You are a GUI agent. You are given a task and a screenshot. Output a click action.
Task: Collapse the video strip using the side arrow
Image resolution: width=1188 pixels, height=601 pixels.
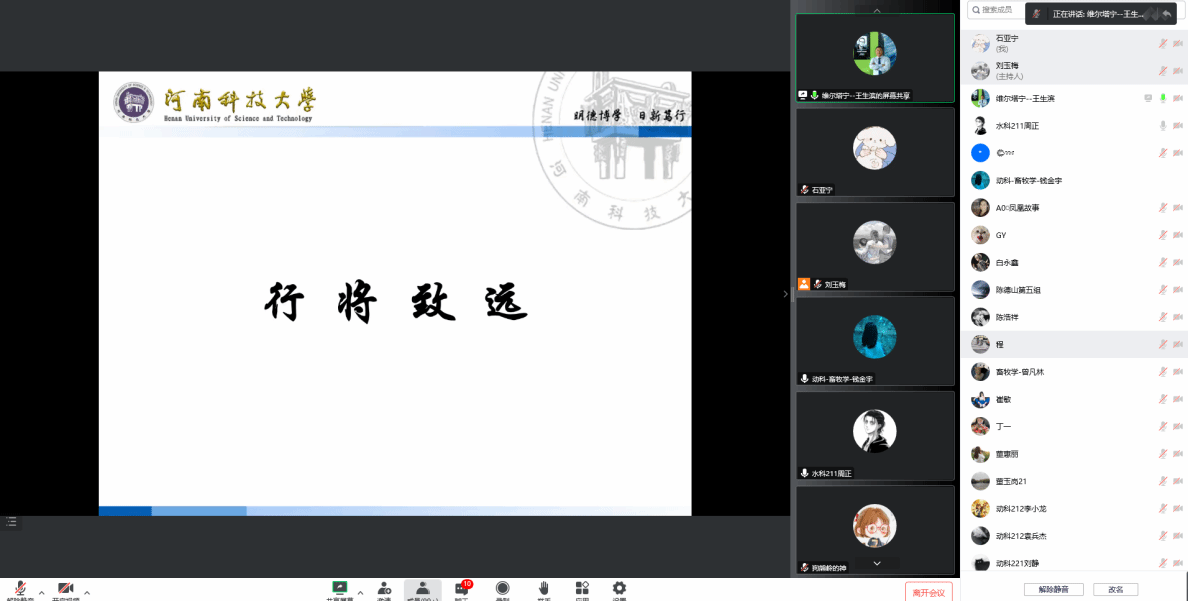(x=784, y=294)
